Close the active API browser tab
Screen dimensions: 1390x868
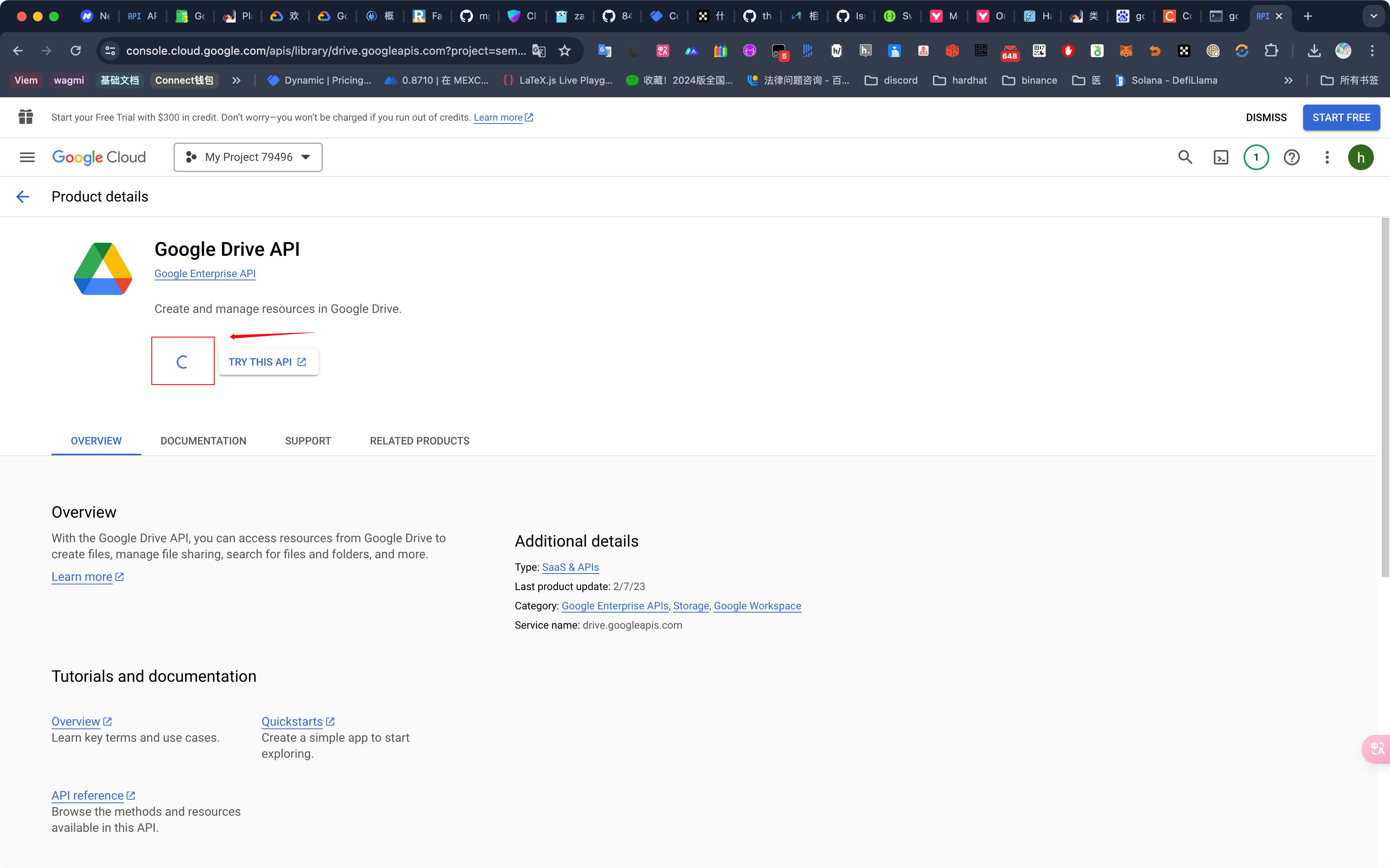(1279, 16)
